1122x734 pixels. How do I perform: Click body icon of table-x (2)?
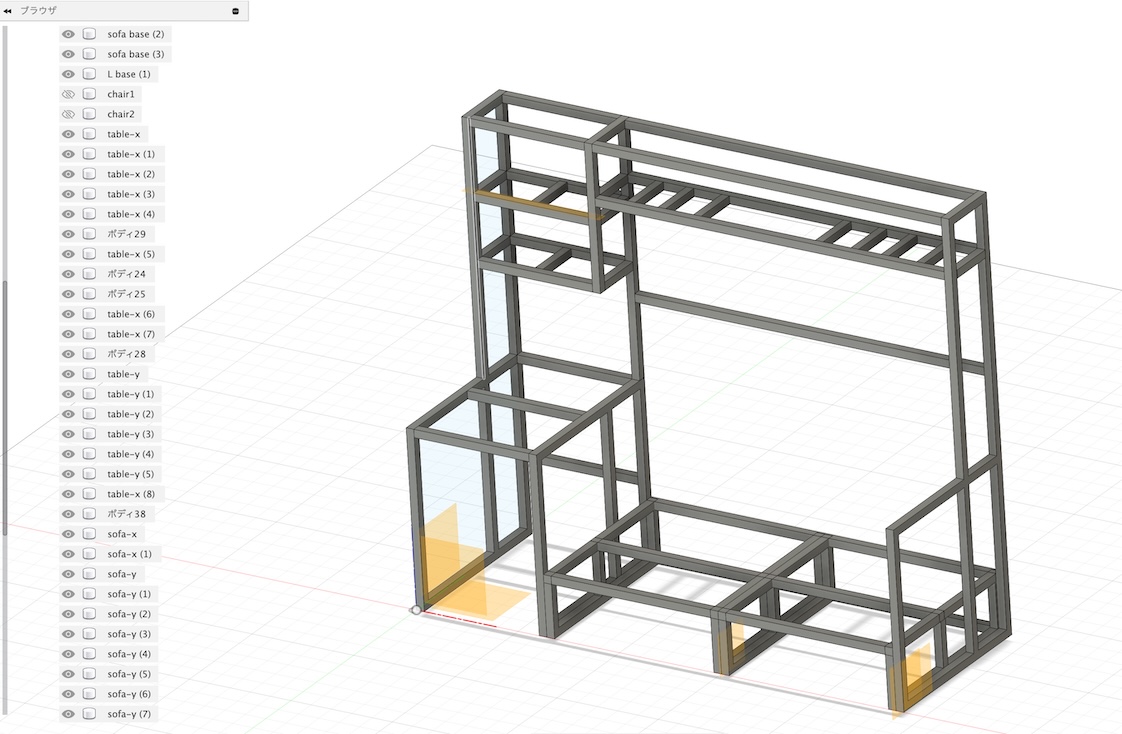click(x=89, y=175)
